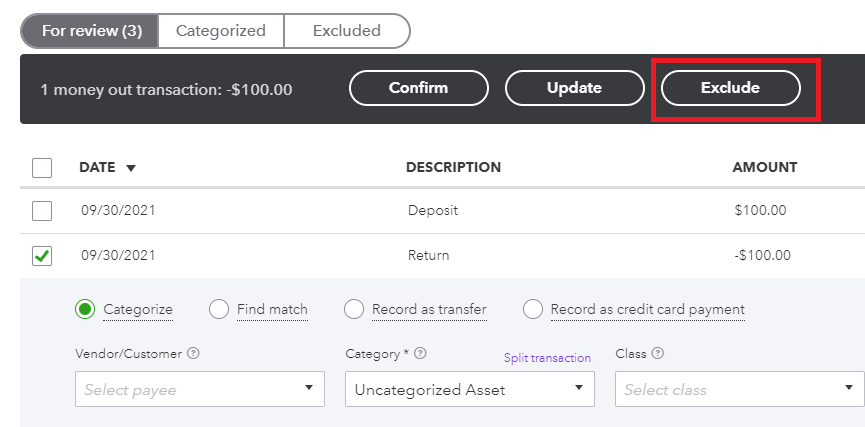This screenshot has width=865, height=427.
Task: Click the Confirm button
Action: pos(418,88)
